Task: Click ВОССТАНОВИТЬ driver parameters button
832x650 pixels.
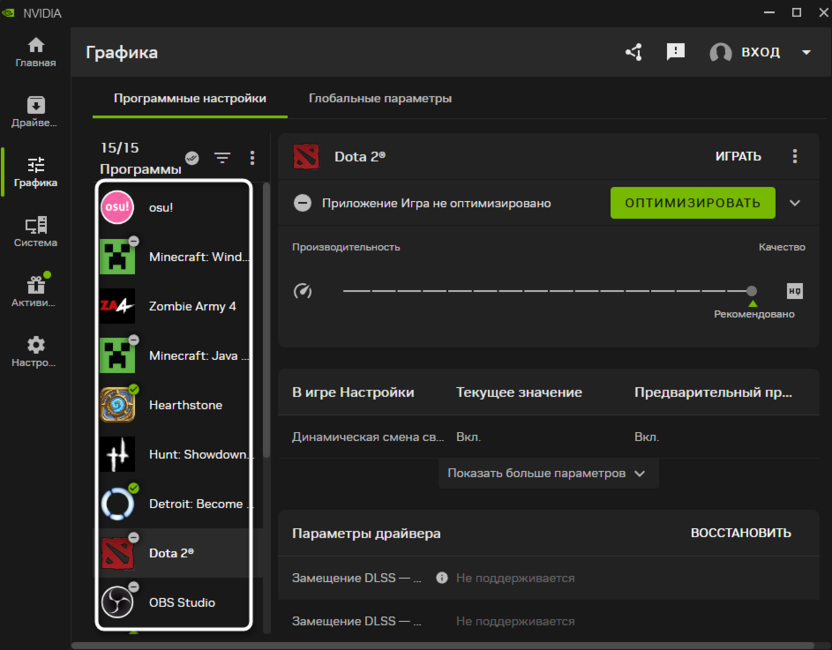Action: click(x=741, y=533)
